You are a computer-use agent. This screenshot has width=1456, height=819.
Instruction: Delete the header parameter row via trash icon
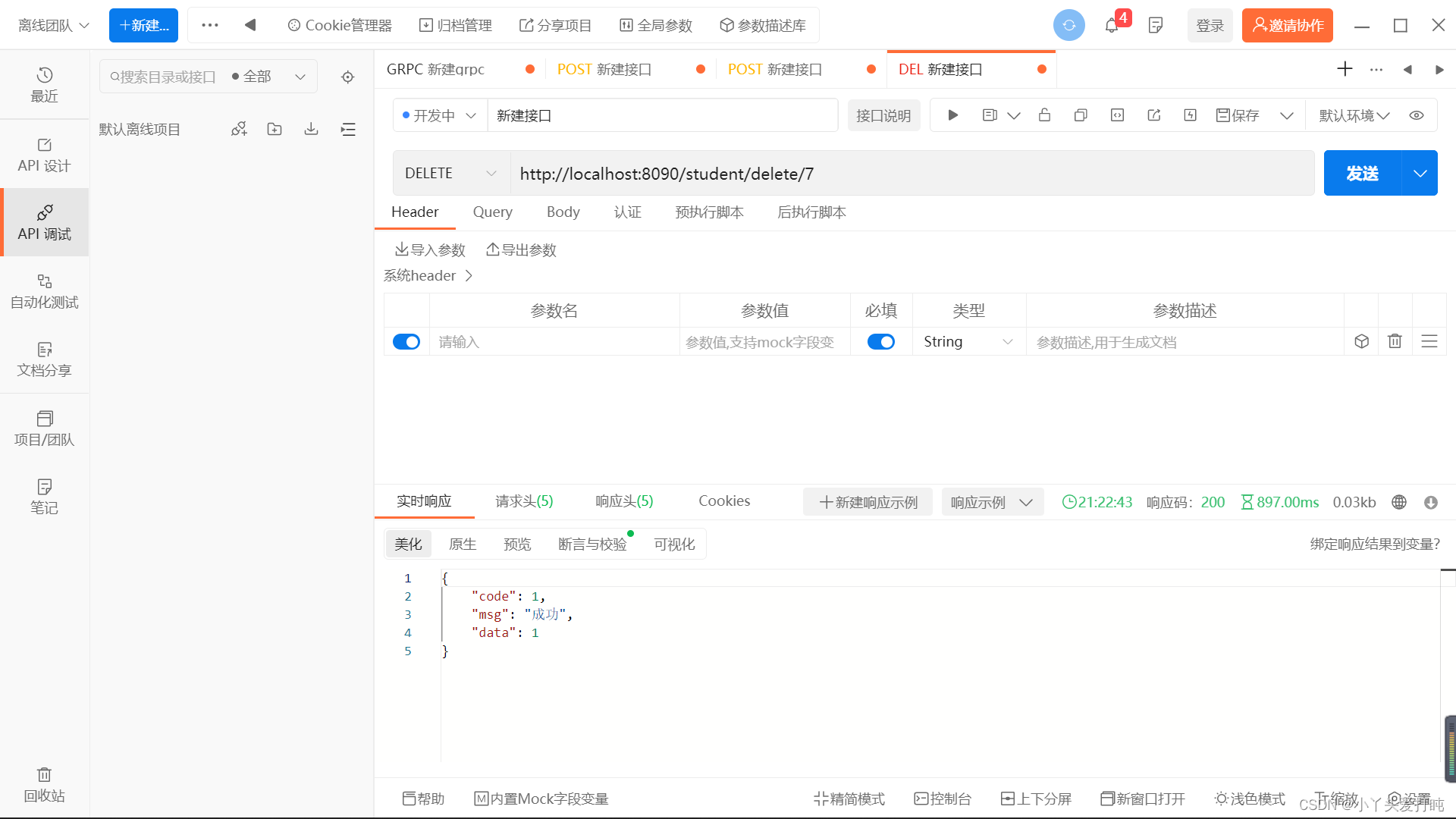click(x=1395, y=341)
